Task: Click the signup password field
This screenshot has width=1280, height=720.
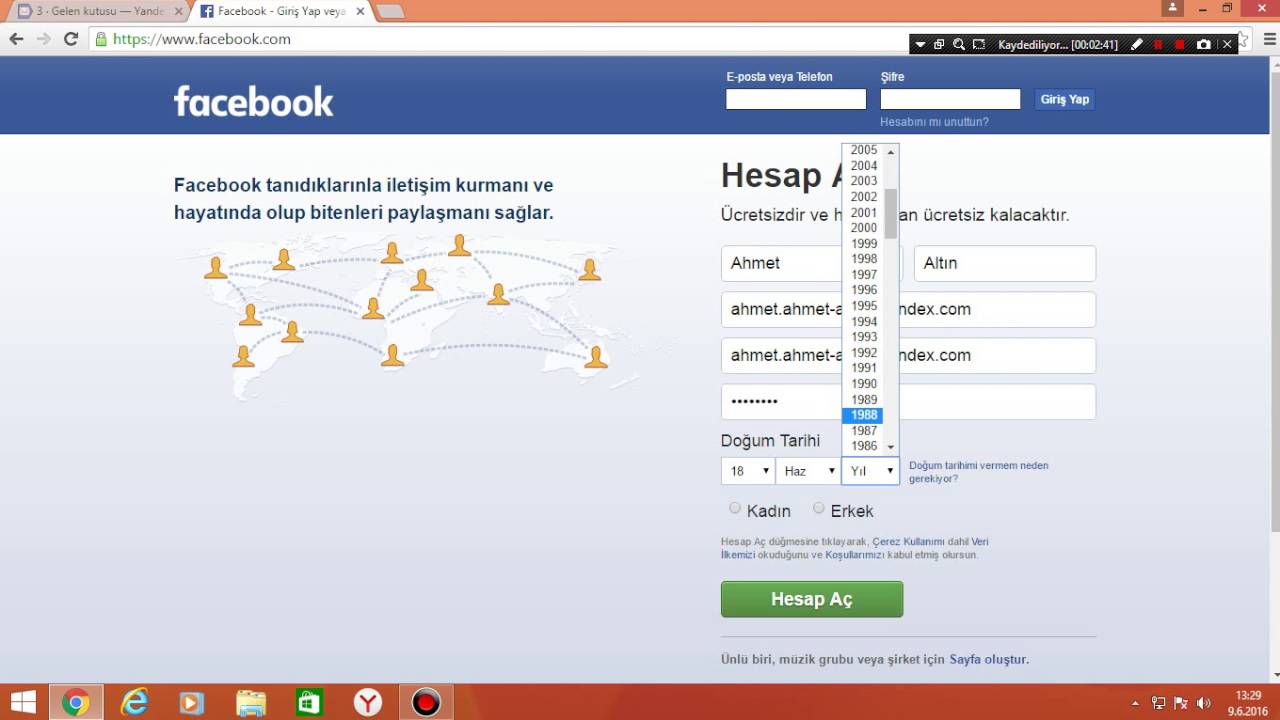Action: (x=908, y=401)
